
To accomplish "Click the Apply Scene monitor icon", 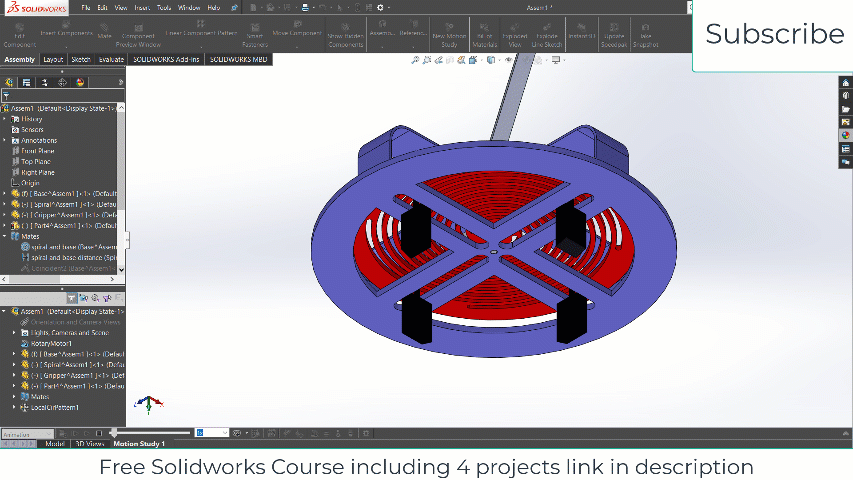I will tap(555, 60).
